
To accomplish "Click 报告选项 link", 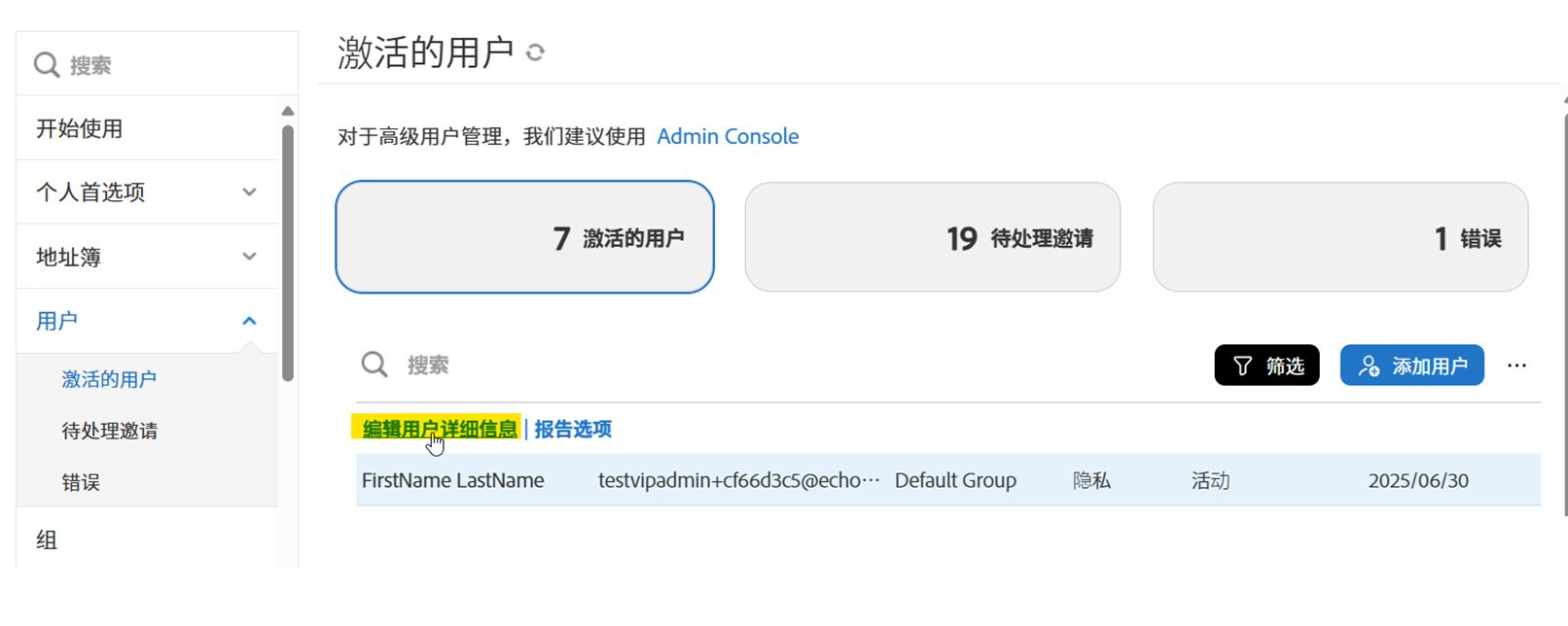I will tap(573, 429).
